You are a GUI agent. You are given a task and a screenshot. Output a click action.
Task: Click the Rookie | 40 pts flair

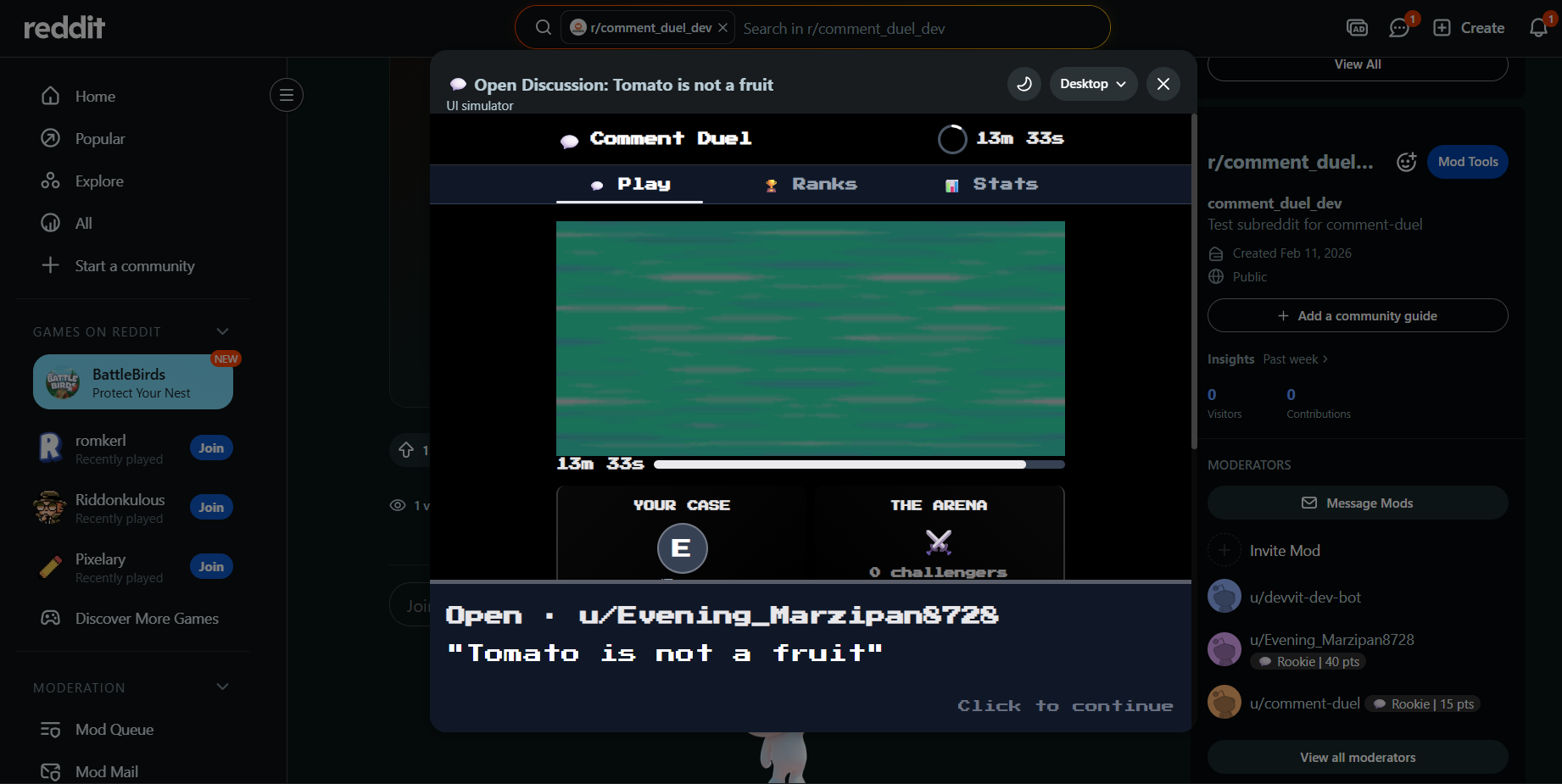click(x=1308, y=661)
